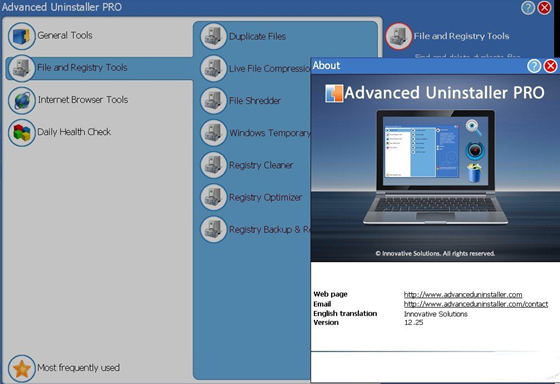Click the Windows Temporary files icon

[214, 133]
